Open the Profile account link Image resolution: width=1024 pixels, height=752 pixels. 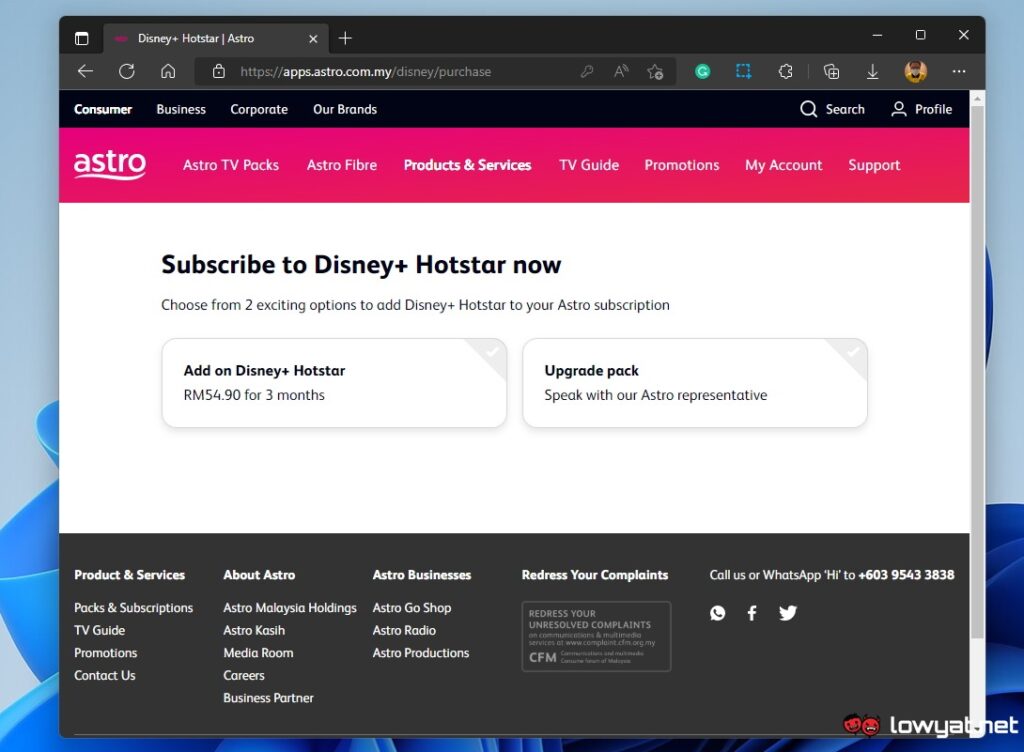(922, 109)
